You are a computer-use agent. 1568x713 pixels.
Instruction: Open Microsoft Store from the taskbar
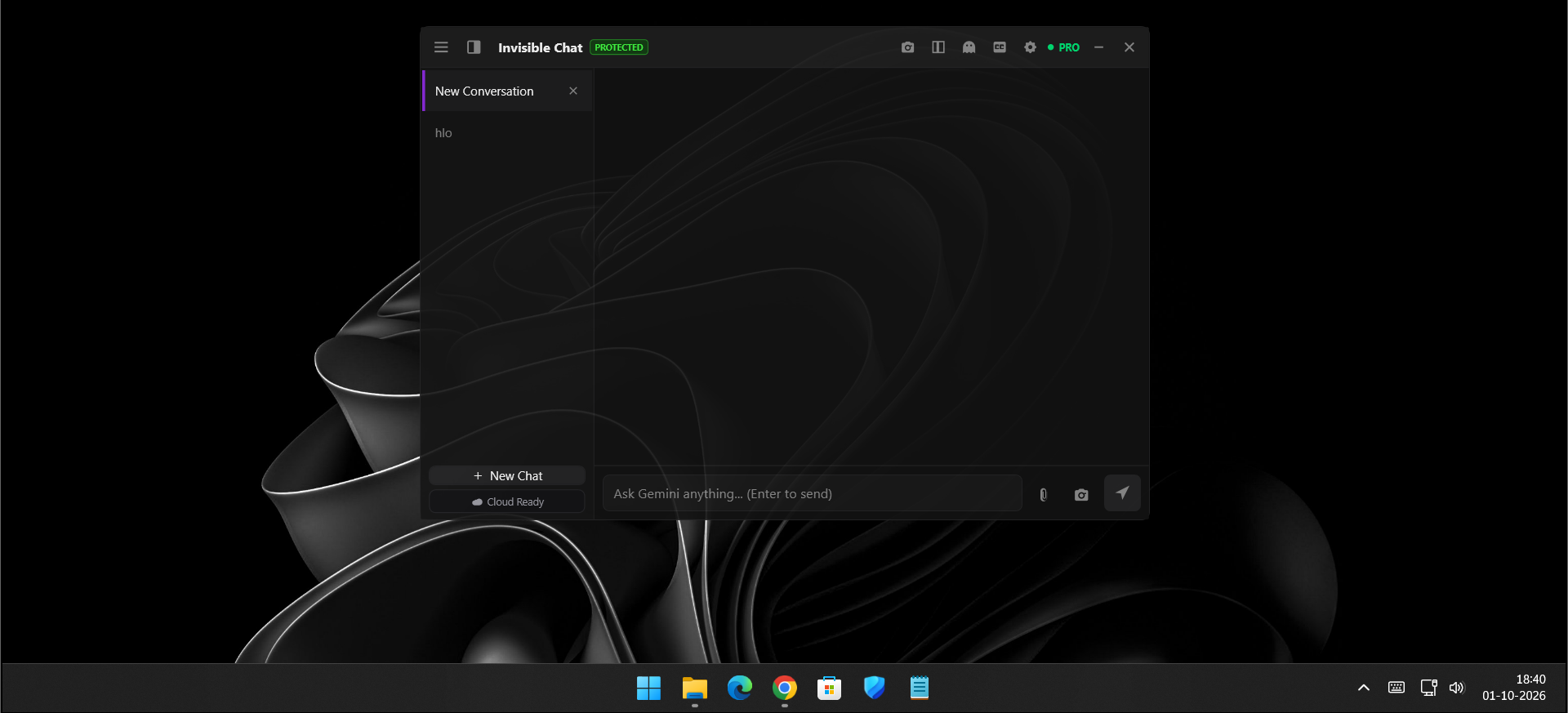[x=830, y=688]
